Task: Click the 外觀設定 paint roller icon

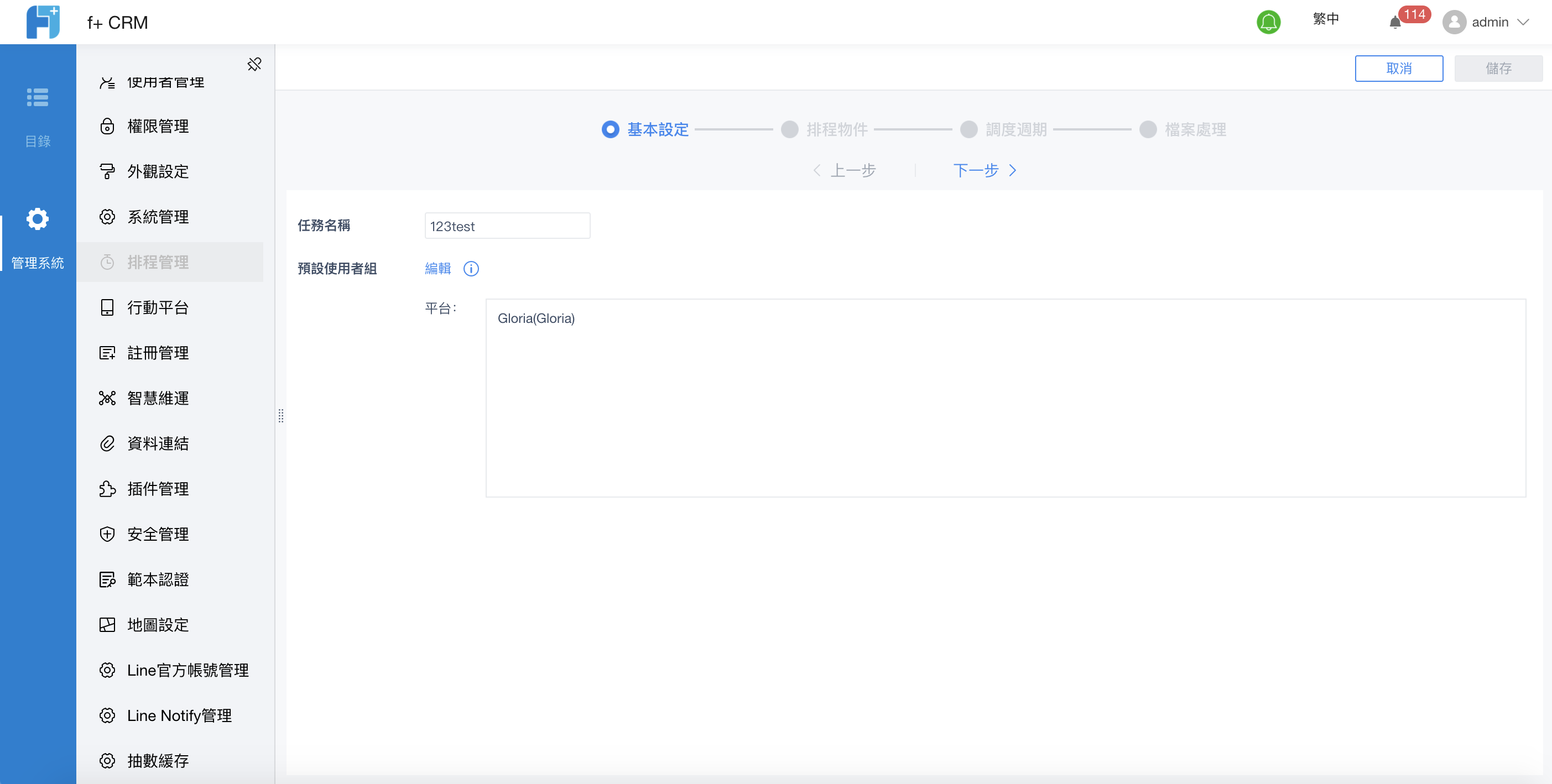Action: 107,171
